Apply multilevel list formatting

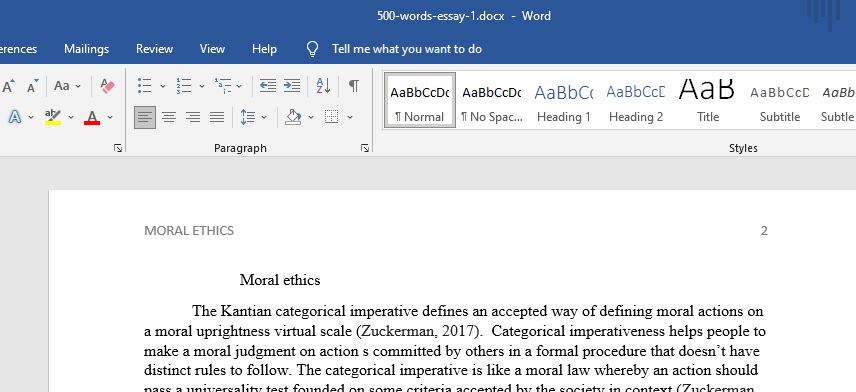tap(223, 86)
